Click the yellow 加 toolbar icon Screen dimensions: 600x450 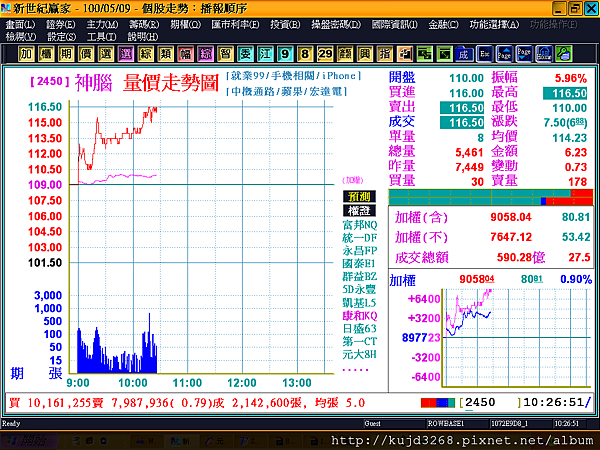tap(26, 54)
